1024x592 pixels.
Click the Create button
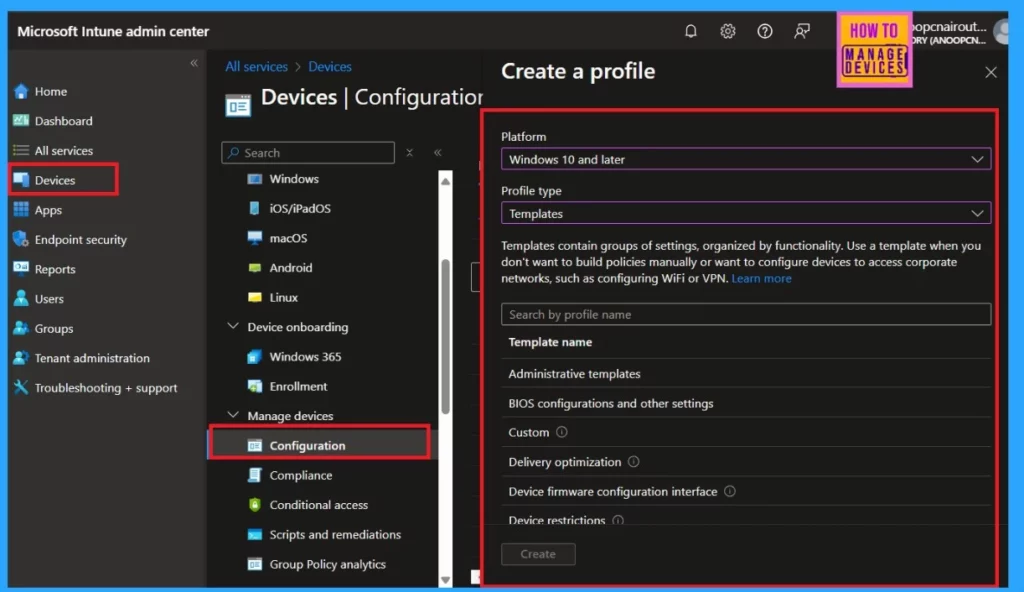(x=538, y=554)
